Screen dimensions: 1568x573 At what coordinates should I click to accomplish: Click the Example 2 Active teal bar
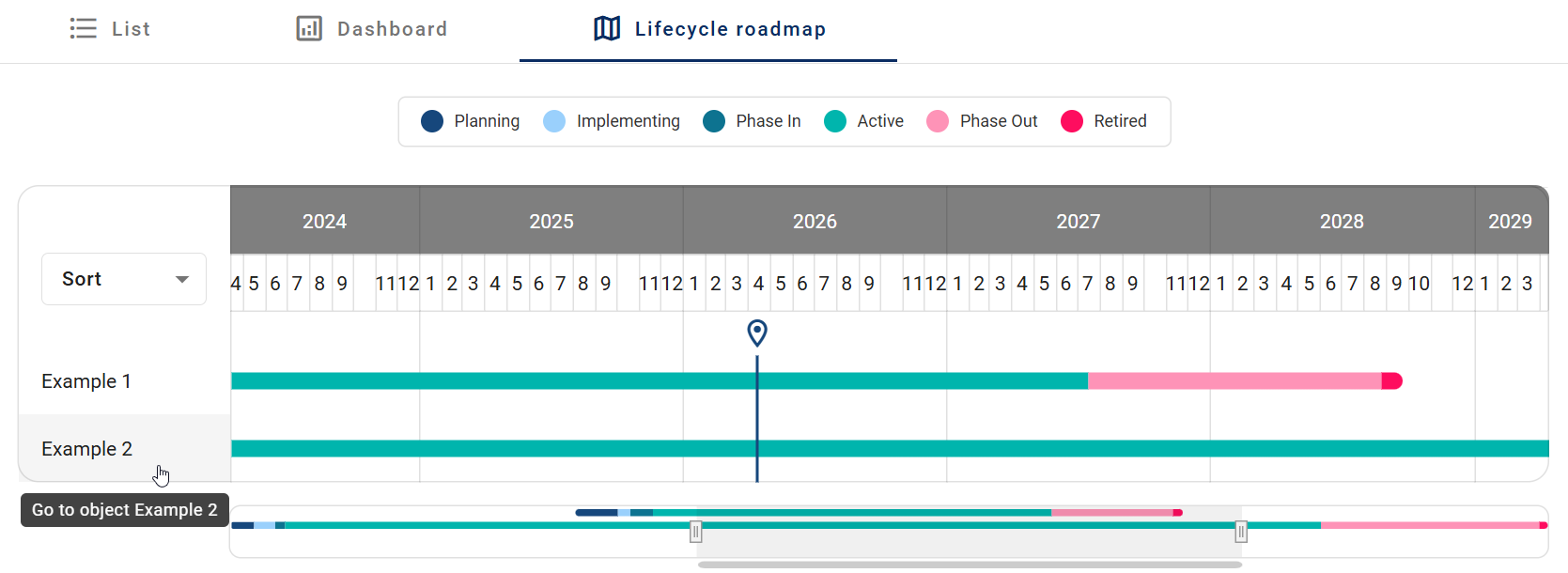(x=890, y=449)
